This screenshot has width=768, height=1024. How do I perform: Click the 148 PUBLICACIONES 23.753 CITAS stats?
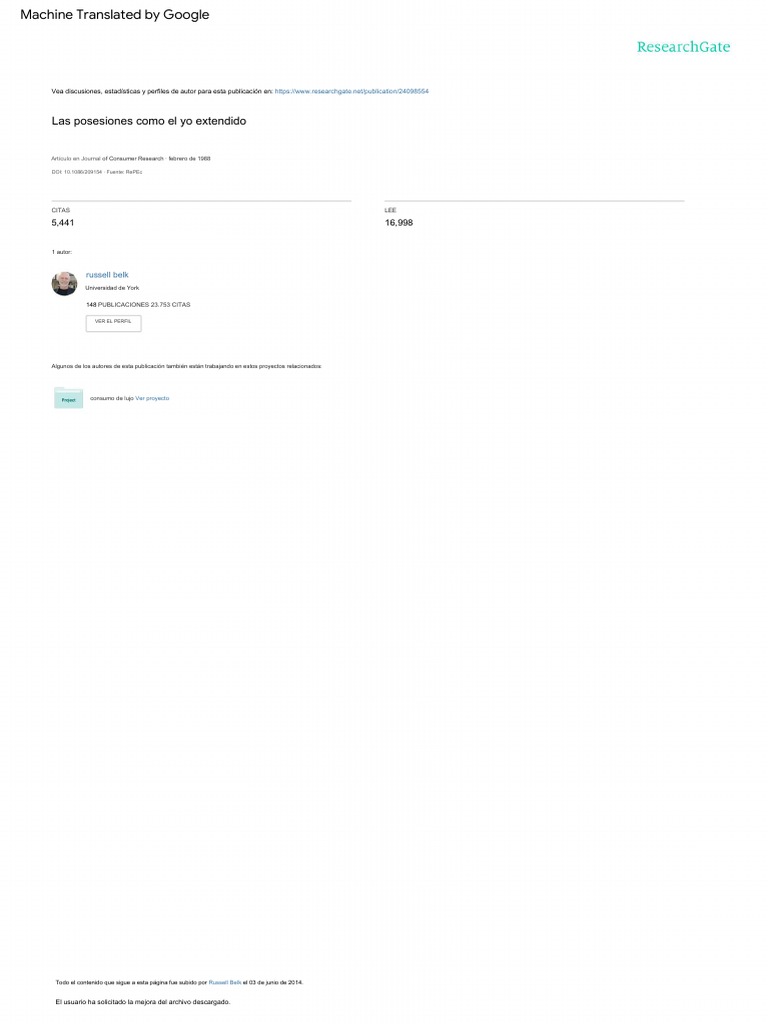pos(138,305)
